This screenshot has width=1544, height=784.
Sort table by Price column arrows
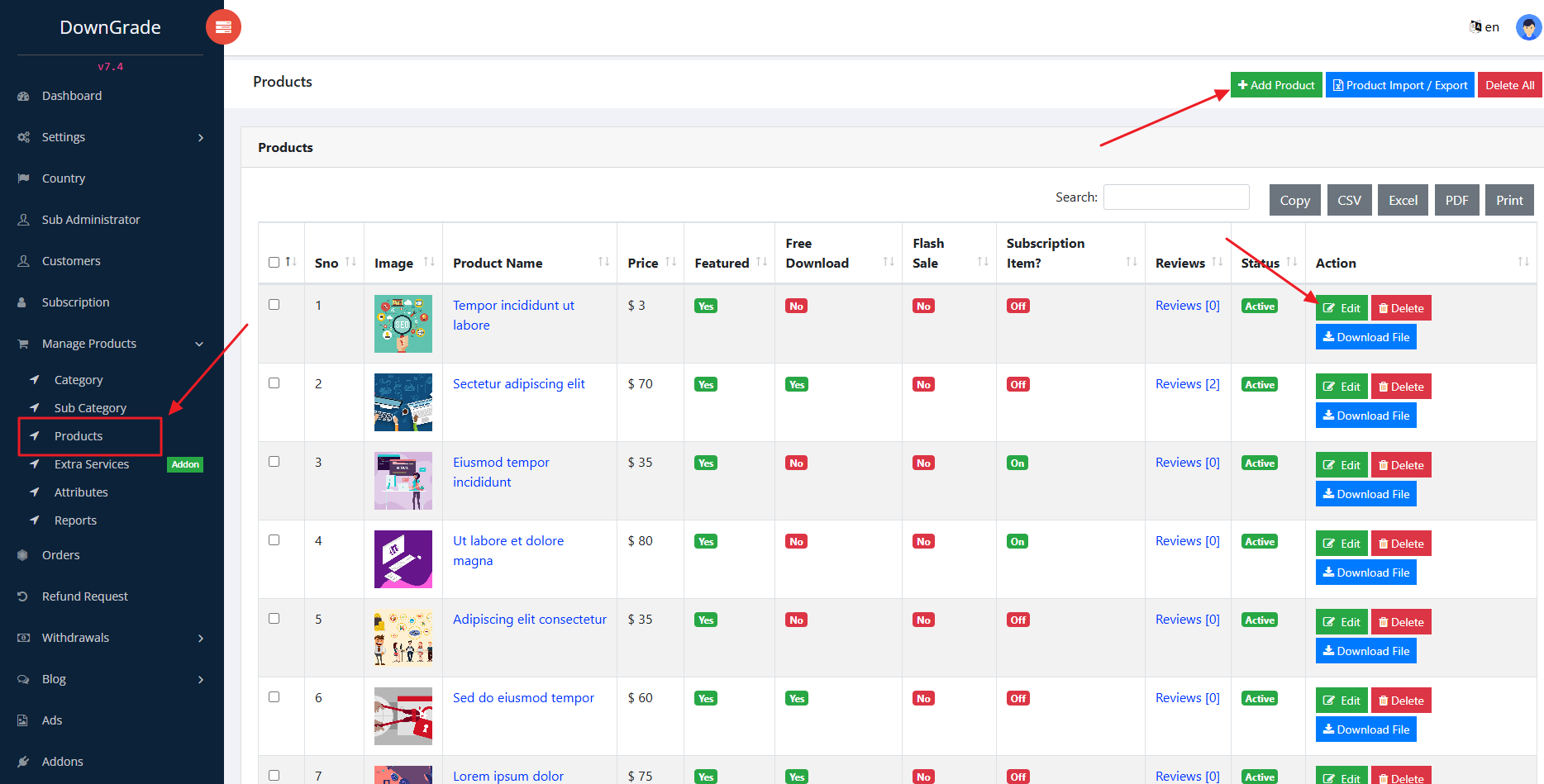[x=670, y=263]
